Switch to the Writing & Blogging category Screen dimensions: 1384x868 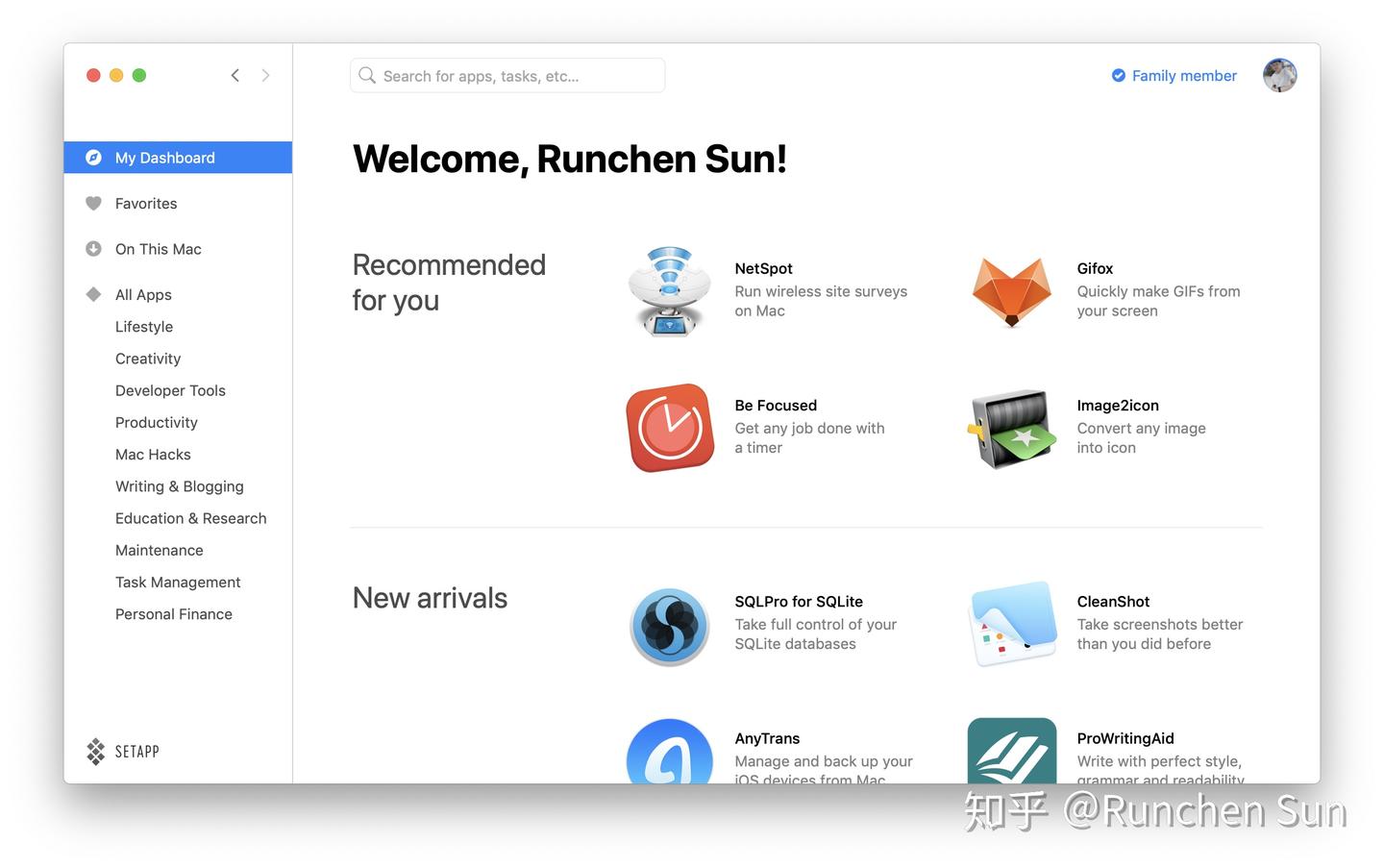tap(179, 486)
